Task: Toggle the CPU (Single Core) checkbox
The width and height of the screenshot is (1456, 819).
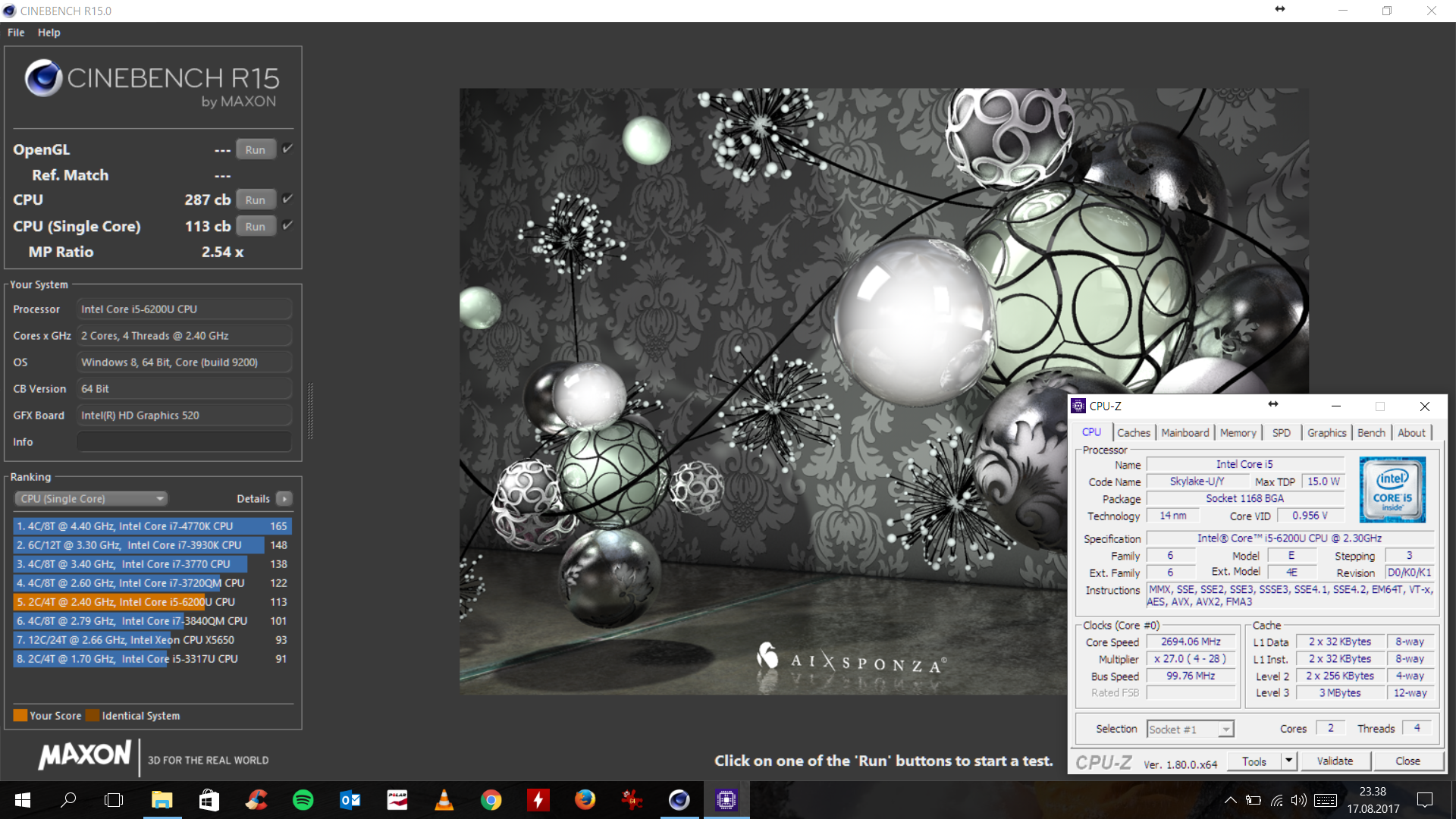Action: click(x=287, y=225)
